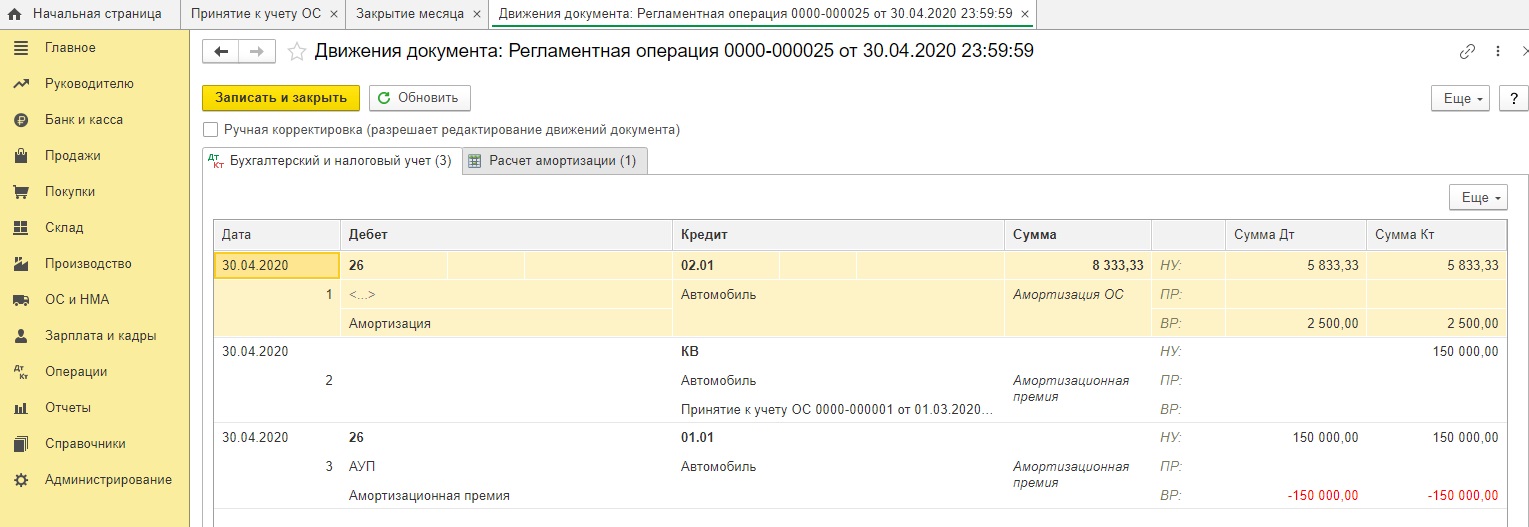The width and height of the screenshot is (1529, 527).
Task: Click the Обновить button
Action: [x=420, y=98]
